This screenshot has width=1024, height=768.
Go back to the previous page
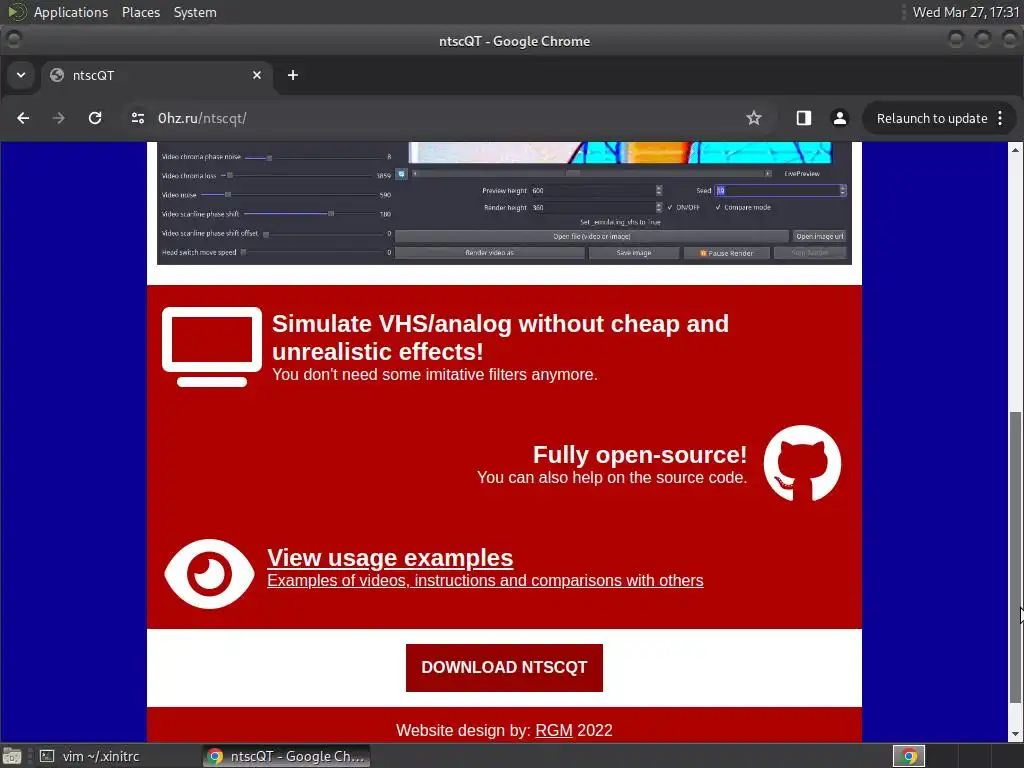coord(23,118)
